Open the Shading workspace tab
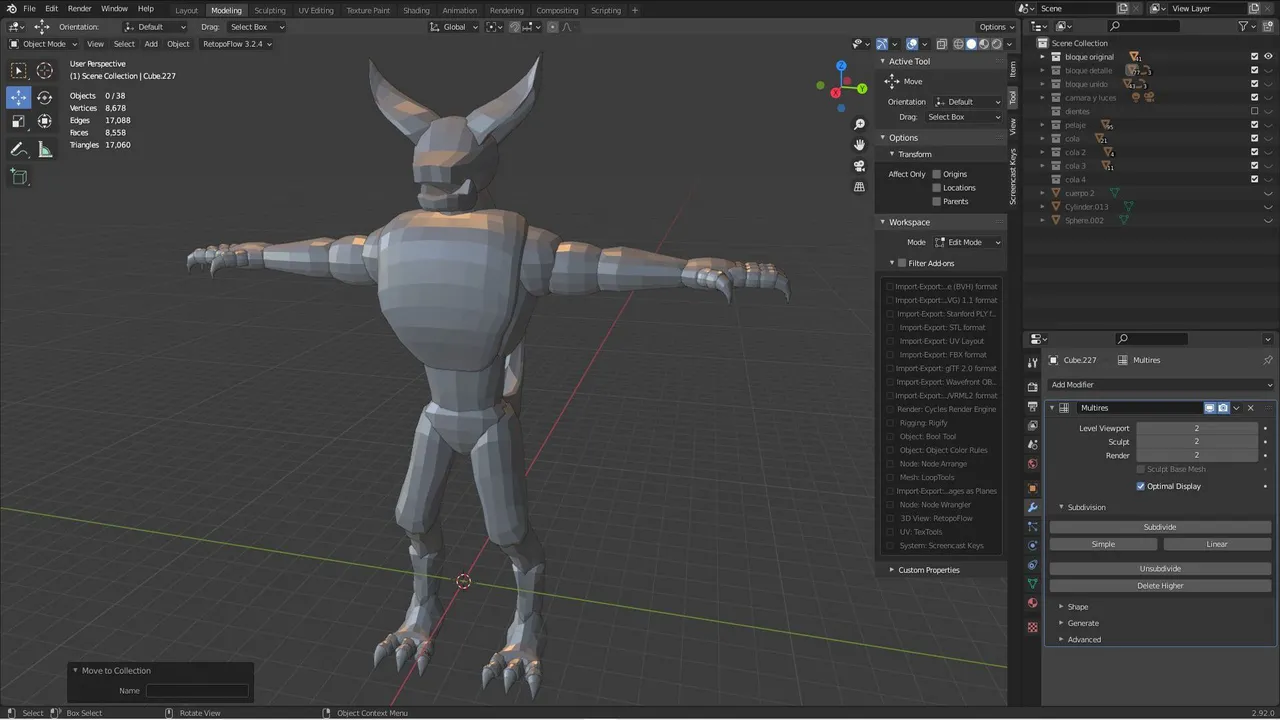1280x720 pixels. coord(416,10)
